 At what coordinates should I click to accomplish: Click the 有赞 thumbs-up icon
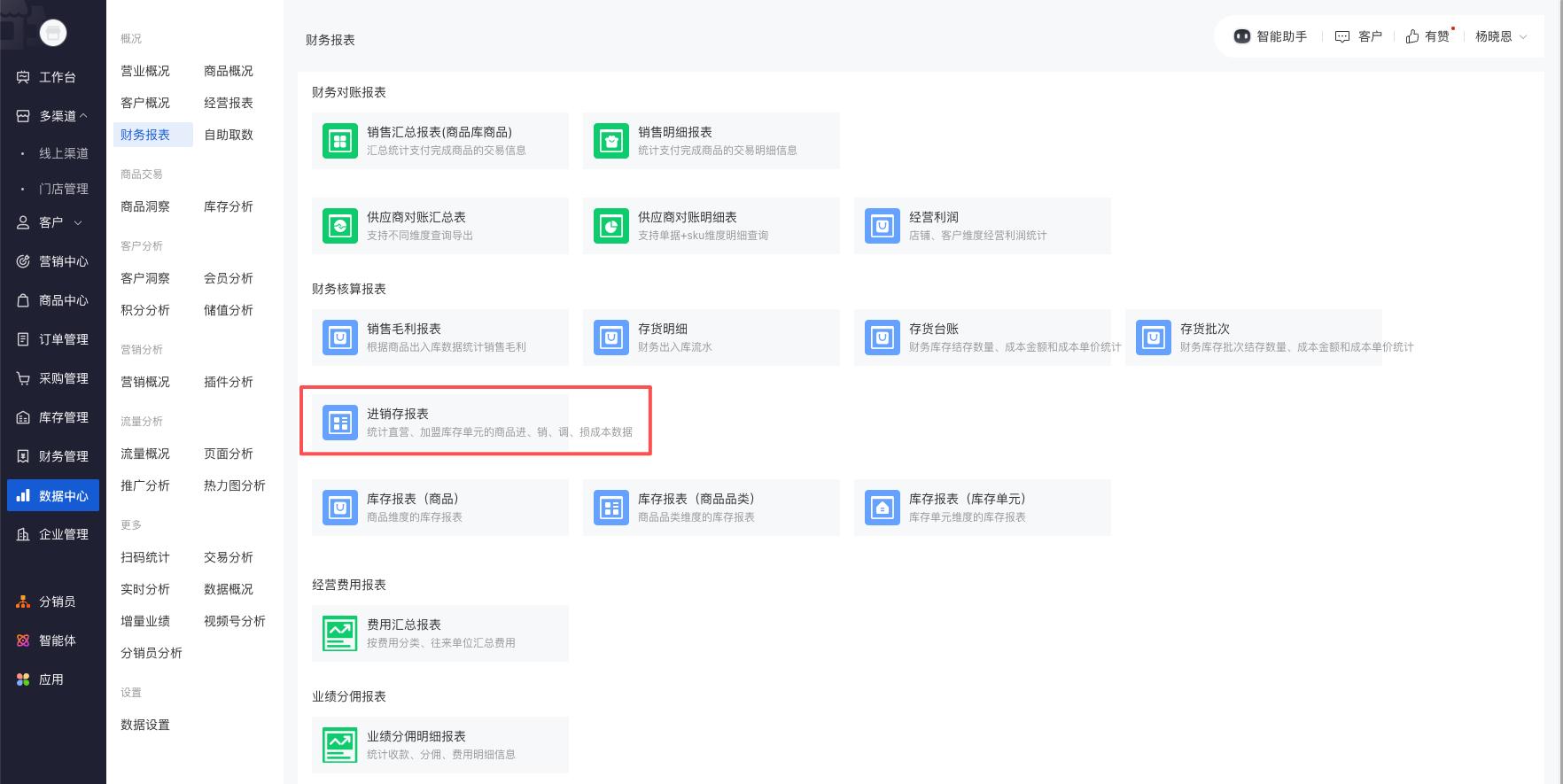click(x=1412, y=36)
